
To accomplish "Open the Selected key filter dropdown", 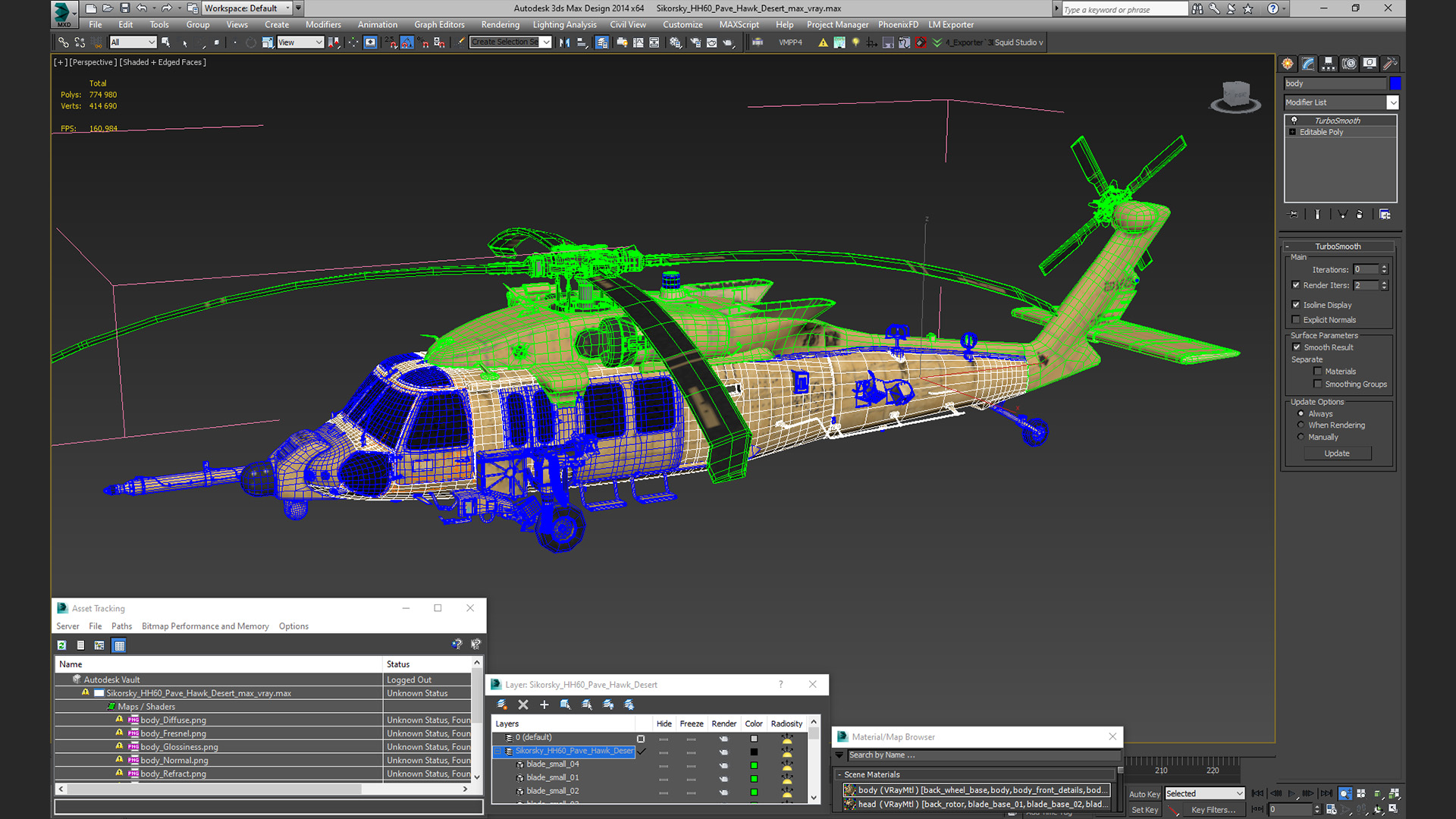I will 1205,794.
